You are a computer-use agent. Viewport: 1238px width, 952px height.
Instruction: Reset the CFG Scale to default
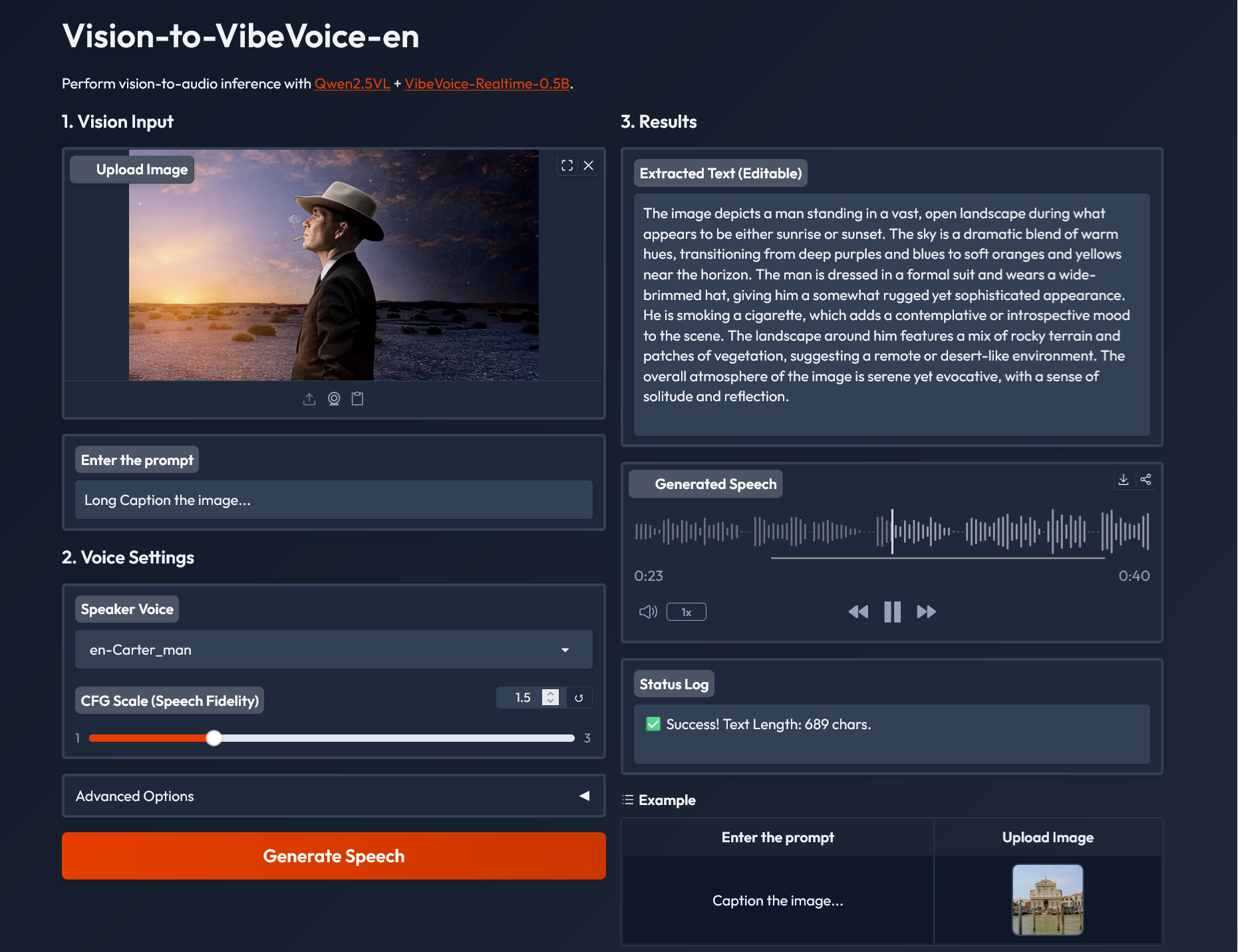pyautogui.click(x=579, y=698)
